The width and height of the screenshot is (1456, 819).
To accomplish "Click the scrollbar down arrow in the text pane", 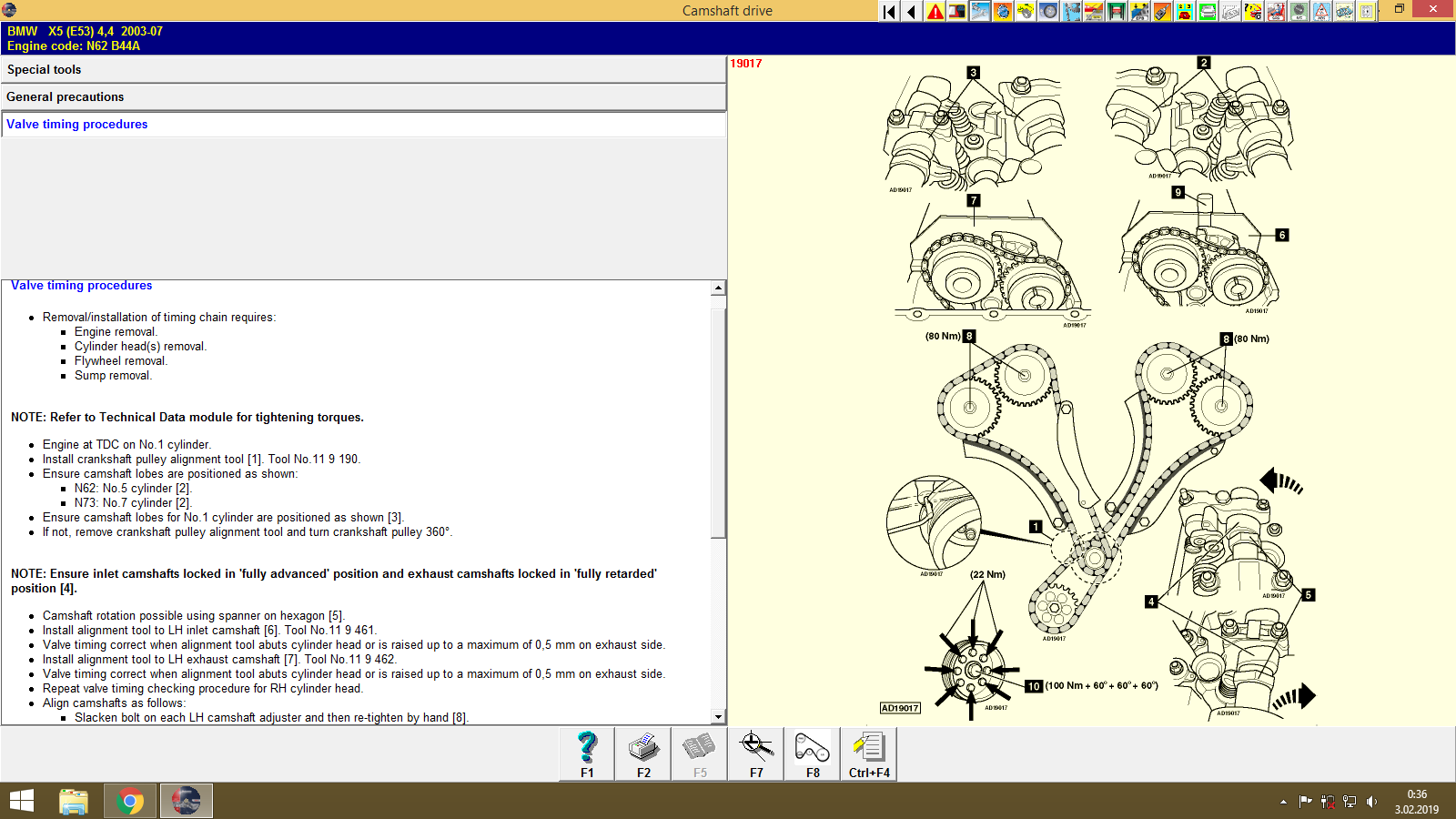I will tap(720, 715).
